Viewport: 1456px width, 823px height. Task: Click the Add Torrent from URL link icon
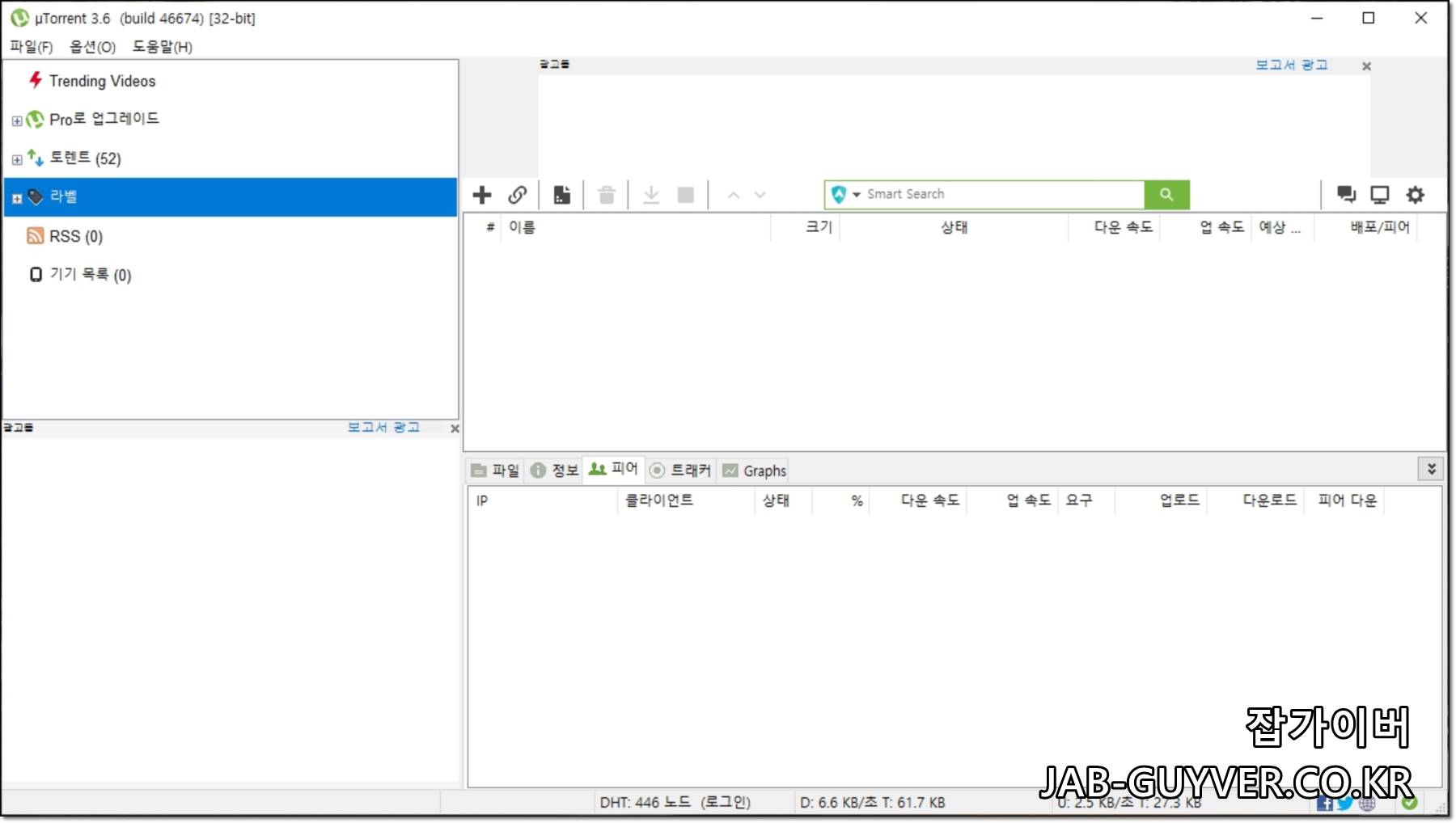pyautogui.click(x=518, y=195)
